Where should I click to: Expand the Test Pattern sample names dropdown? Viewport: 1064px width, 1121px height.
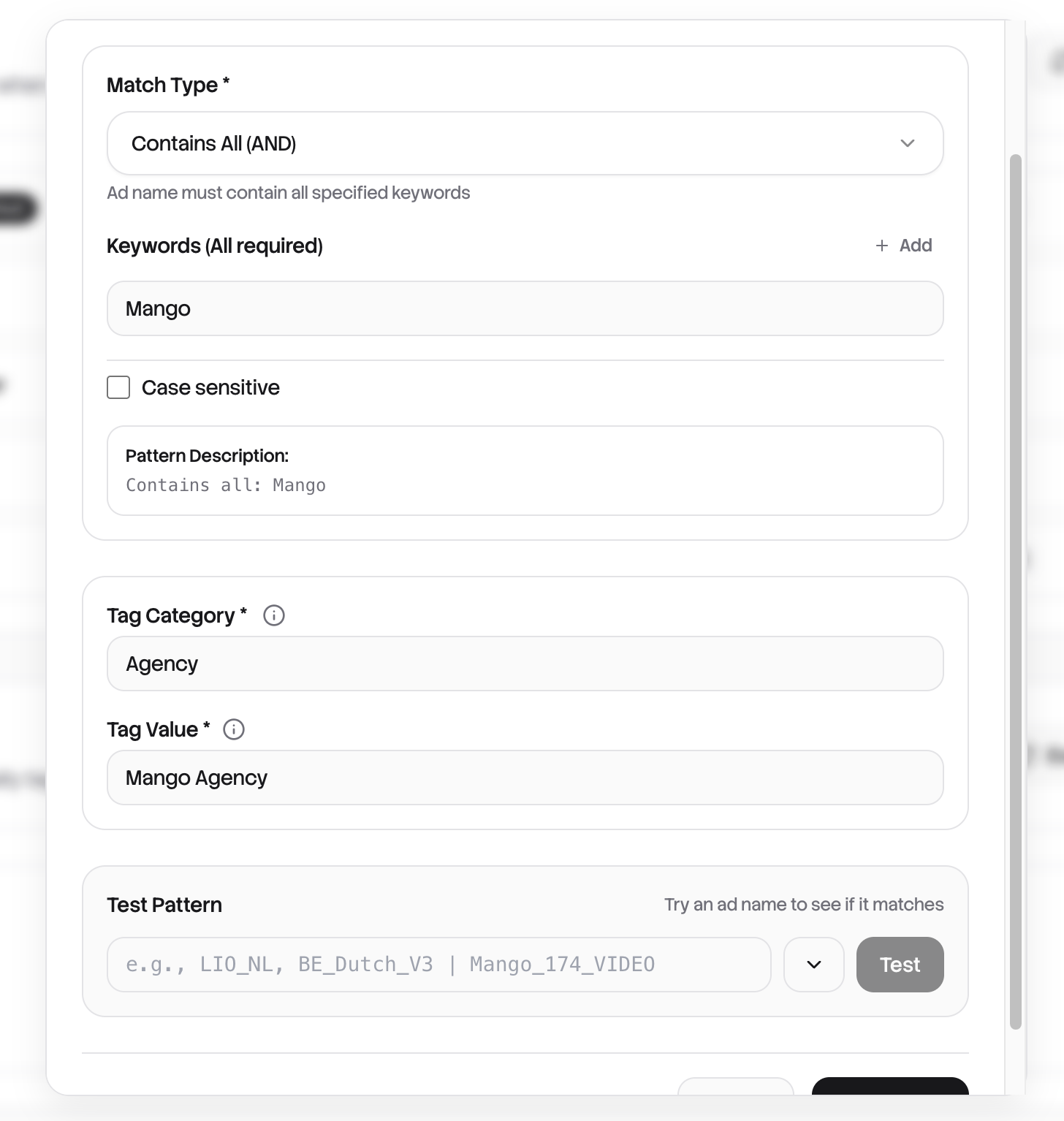click(813, 965)
